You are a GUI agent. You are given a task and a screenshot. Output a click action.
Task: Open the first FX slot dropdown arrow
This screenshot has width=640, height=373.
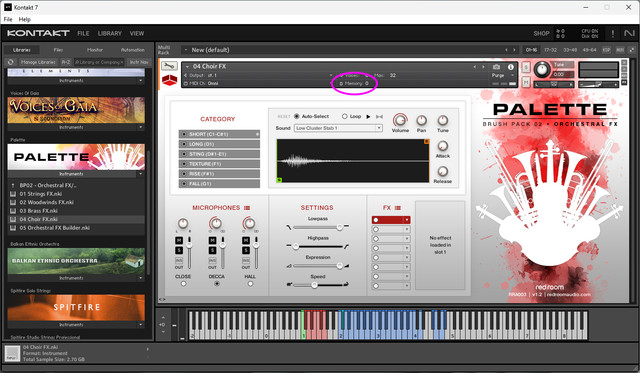click(x=407, y=220)
